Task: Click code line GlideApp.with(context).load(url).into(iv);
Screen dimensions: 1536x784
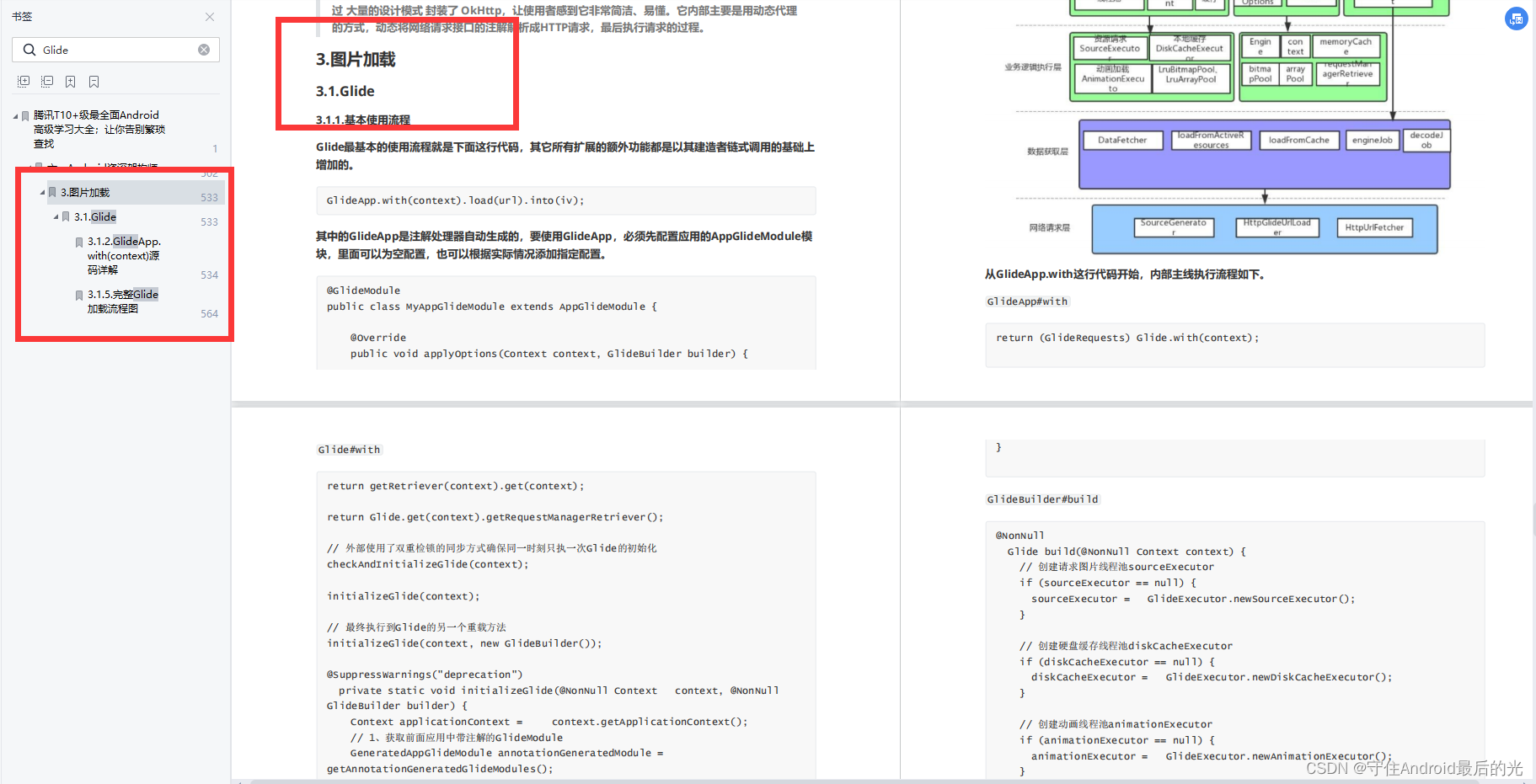Action: point(456,200)
